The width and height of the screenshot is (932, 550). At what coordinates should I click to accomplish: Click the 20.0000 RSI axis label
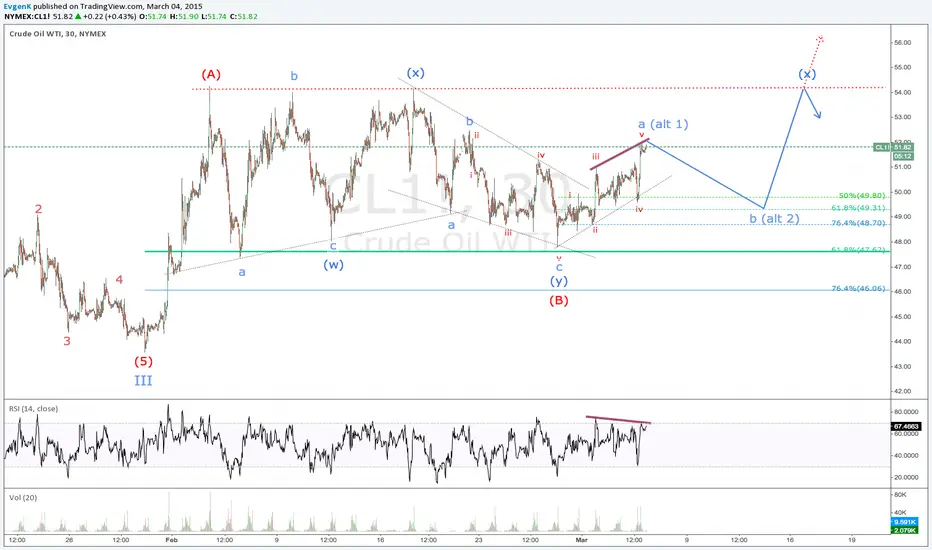point(906,477)
